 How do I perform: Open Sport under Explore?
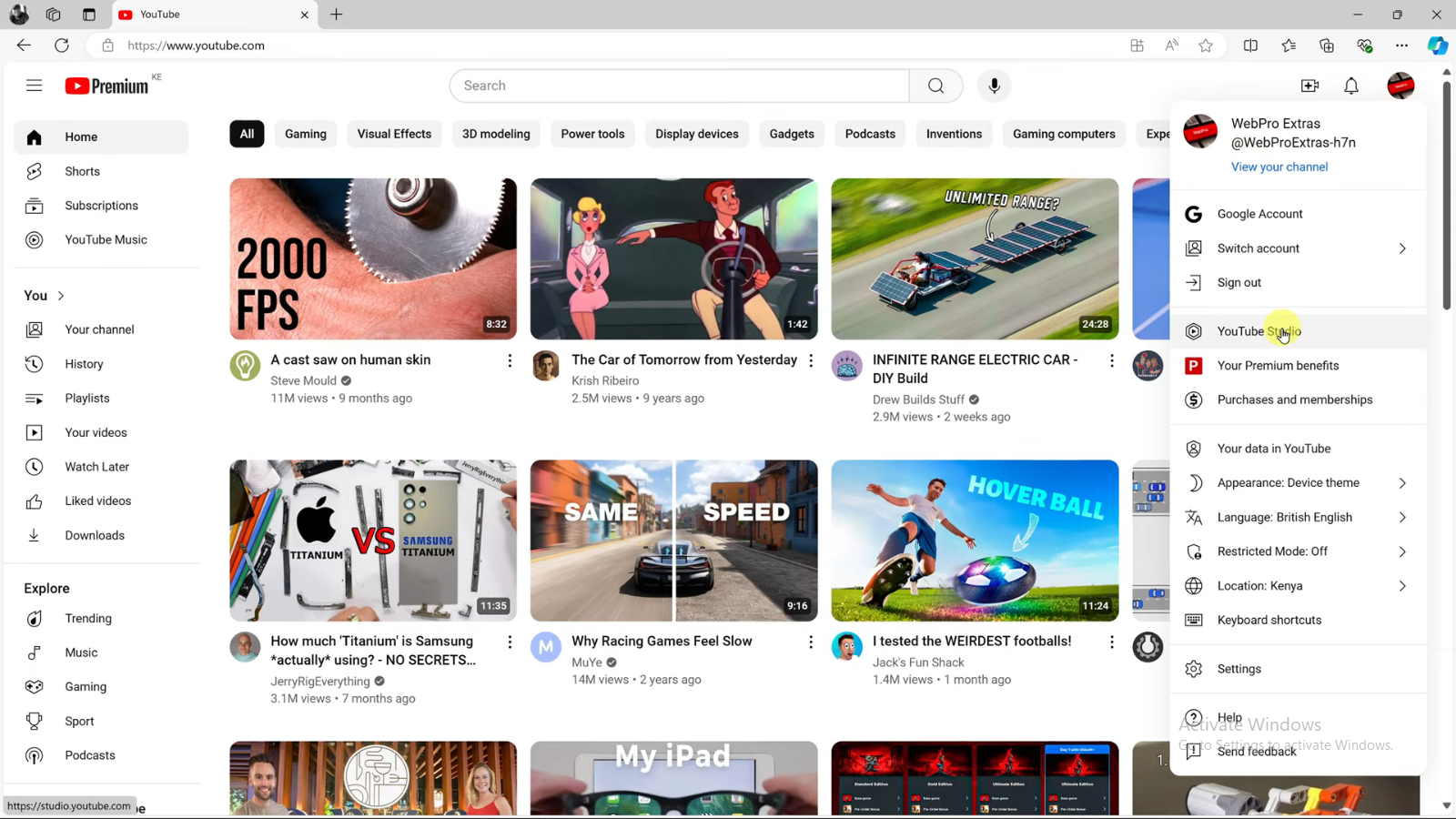[101, 722]
